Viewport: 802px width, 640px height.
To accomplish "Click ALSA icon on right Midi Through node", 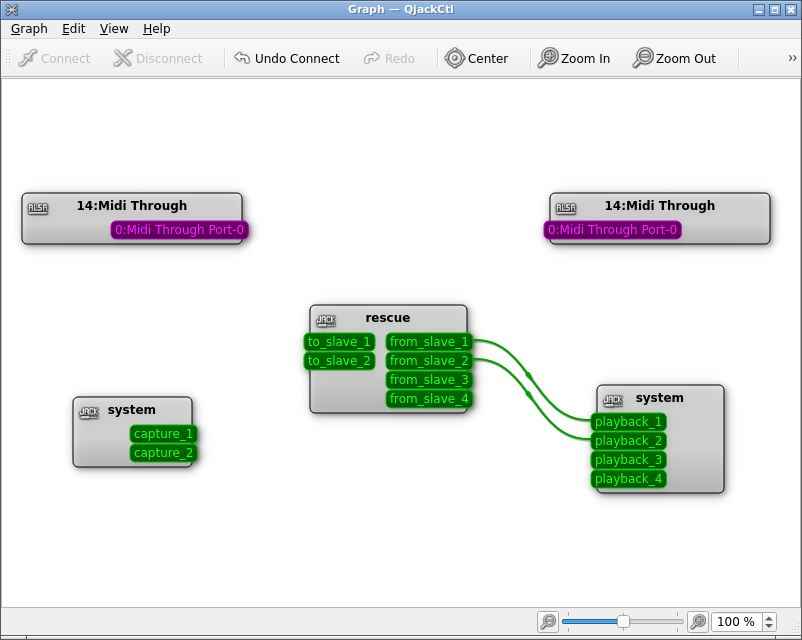I will 566,208.
